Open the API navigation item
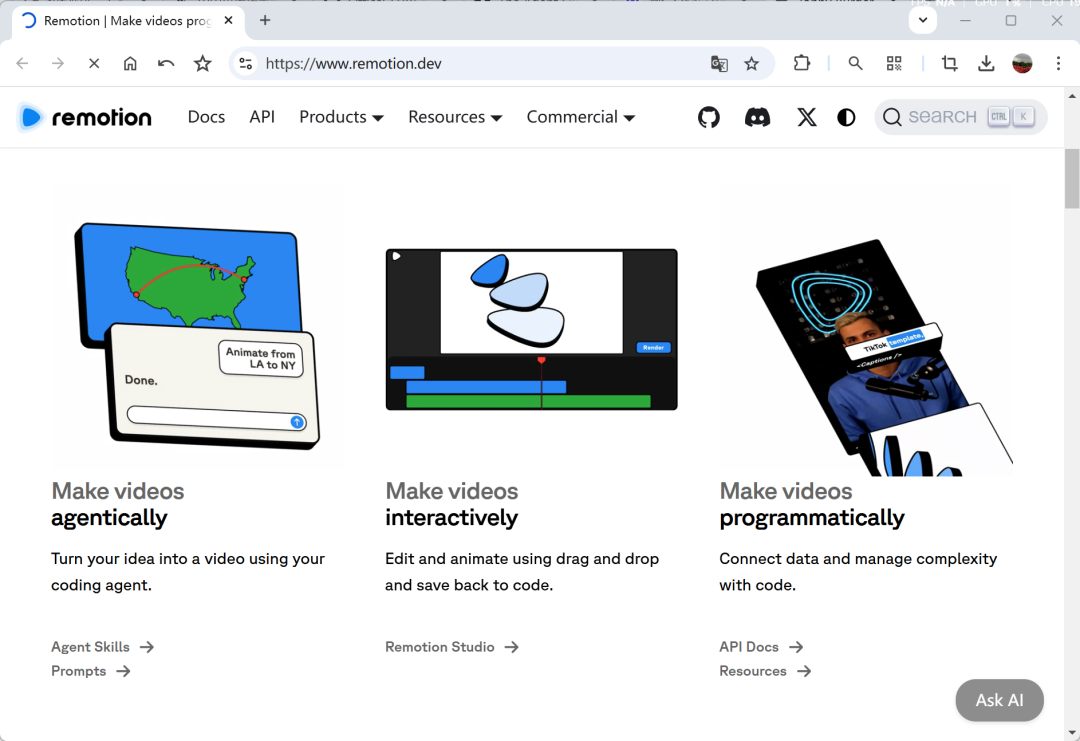 click(262, 117)
